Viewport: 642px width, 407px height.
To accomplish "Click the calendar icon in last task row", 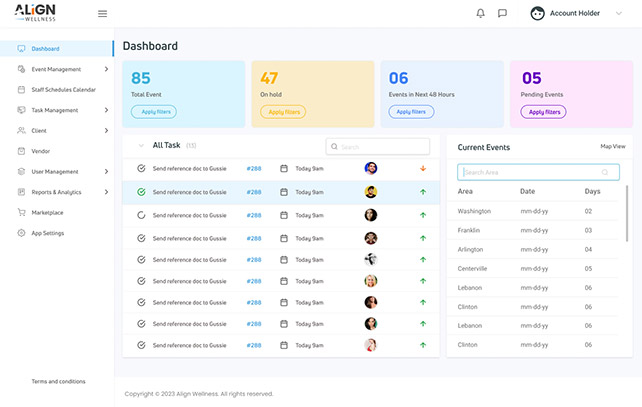I will (284, 345).
